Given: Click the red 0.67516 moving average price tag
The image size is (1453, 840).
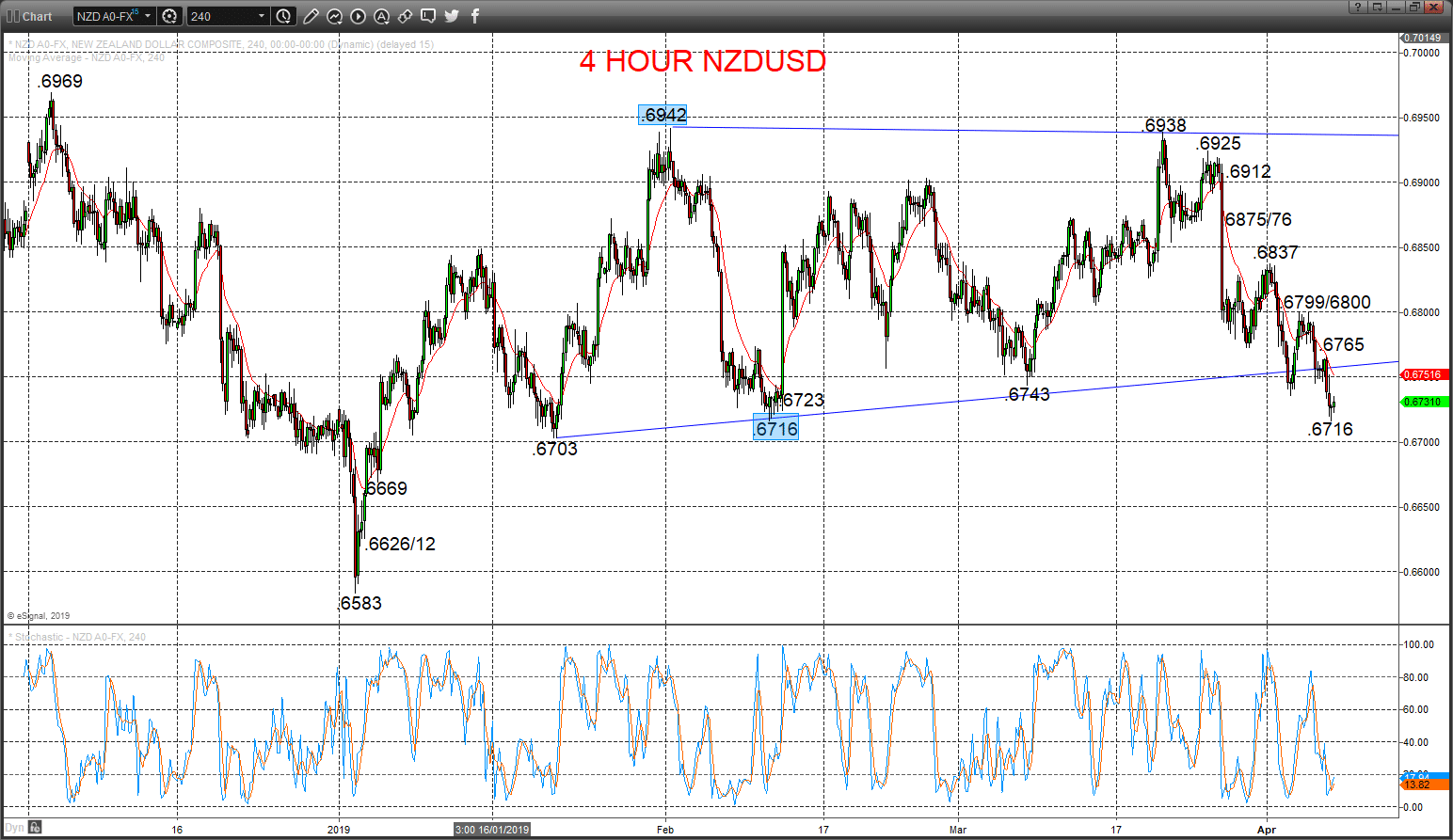Looking at the screenshot, I should (x=1423, y=374).
